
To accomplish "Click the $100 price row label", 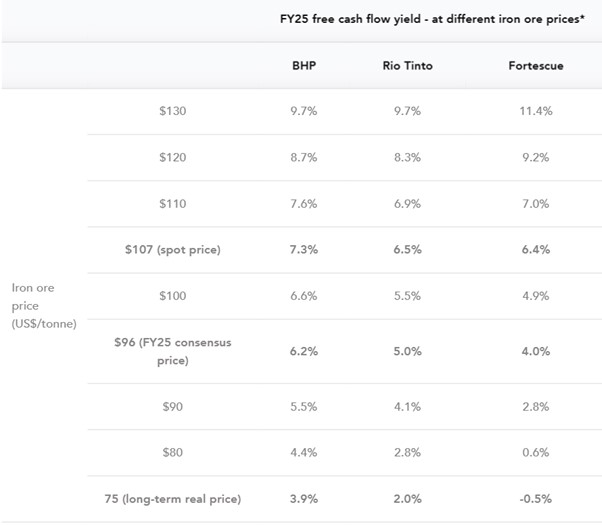I will point(173,296).
